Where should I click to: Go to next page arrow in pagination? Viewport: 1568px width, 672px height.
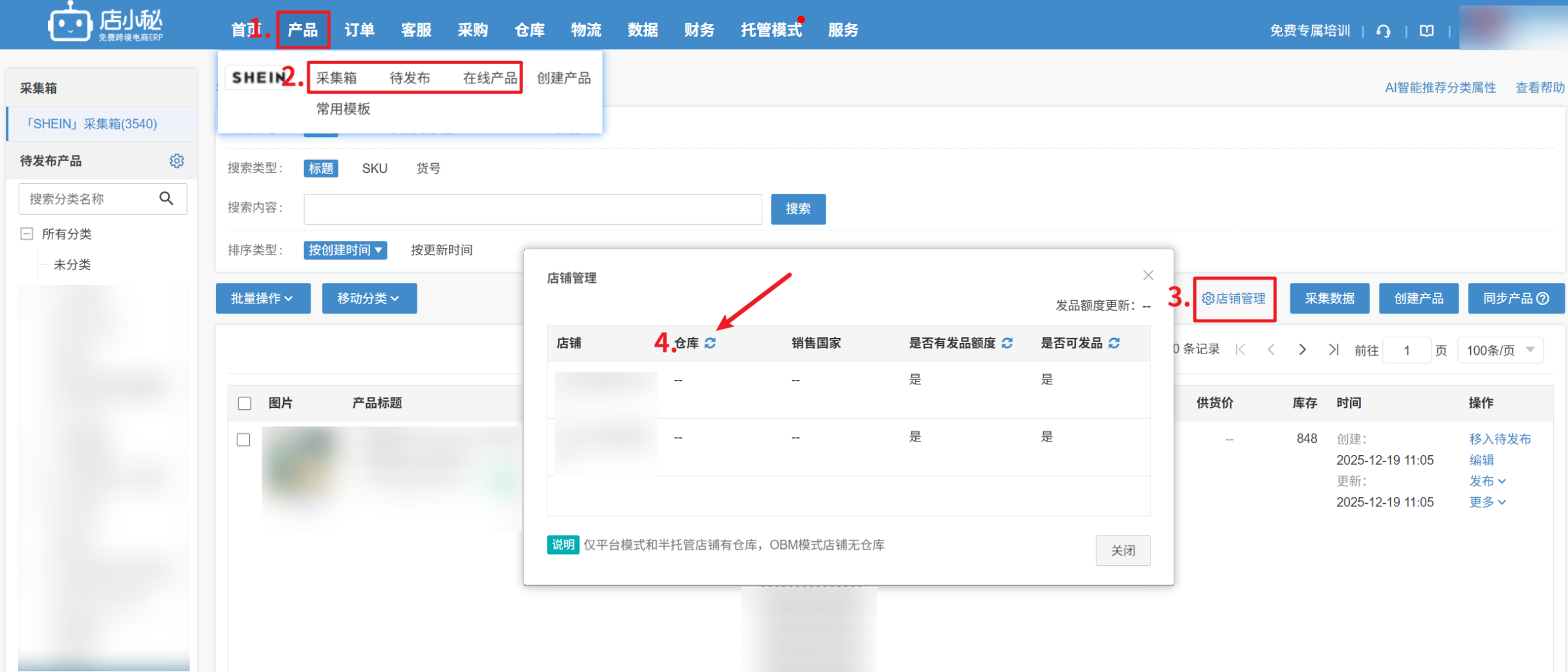(1302, 350)
